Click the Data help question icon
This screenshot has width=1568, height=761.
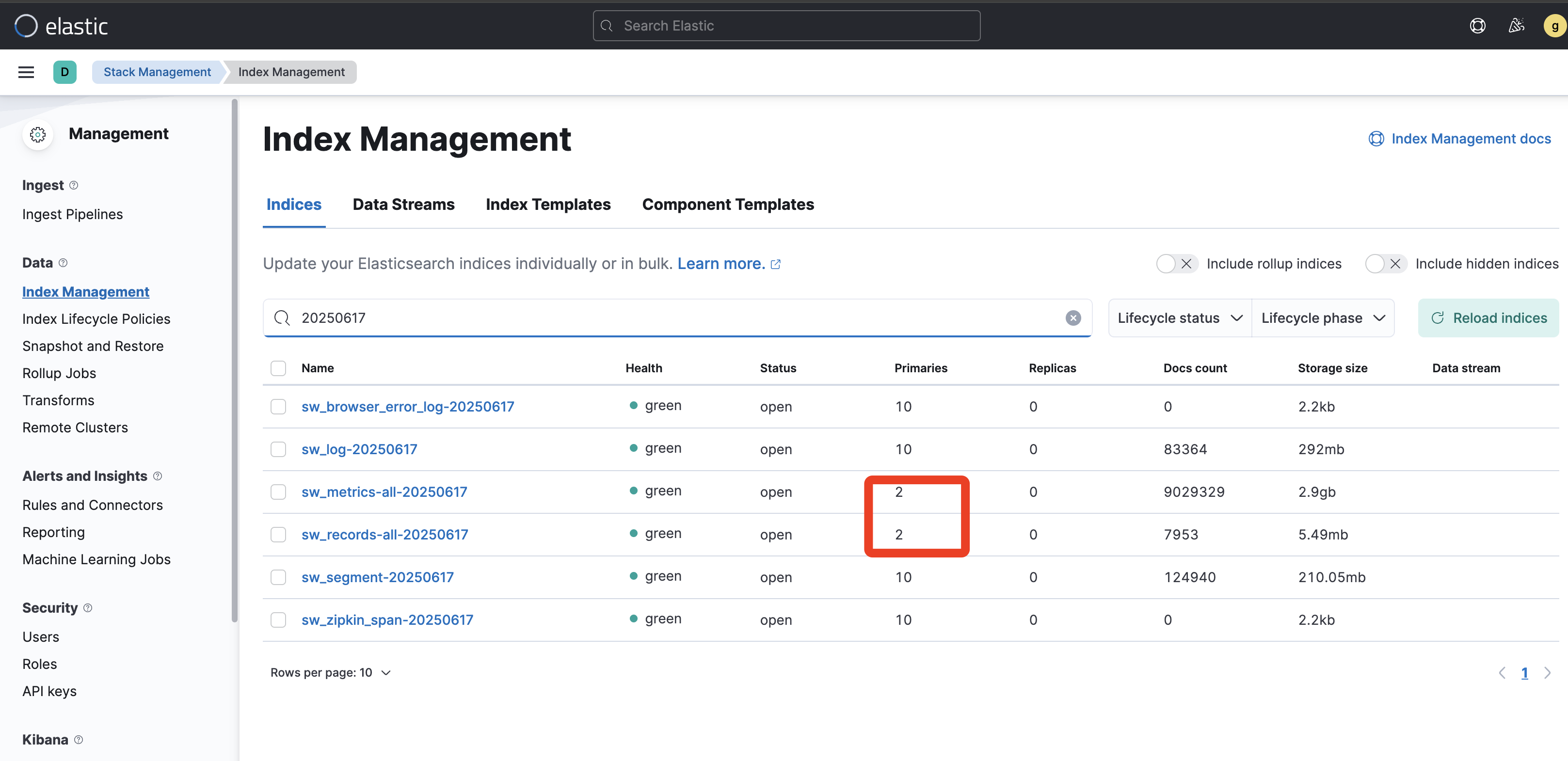pos(63,263)
